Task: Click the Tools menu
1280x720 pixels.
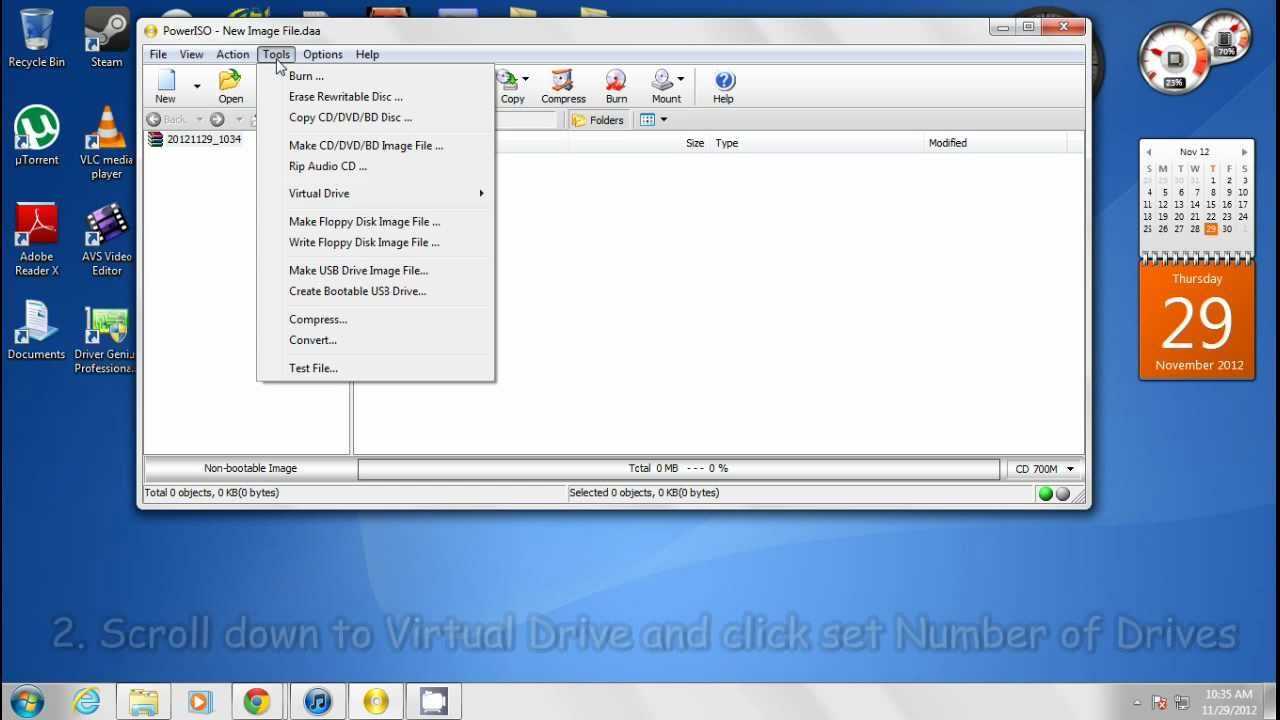Action: tap(276, 55)
